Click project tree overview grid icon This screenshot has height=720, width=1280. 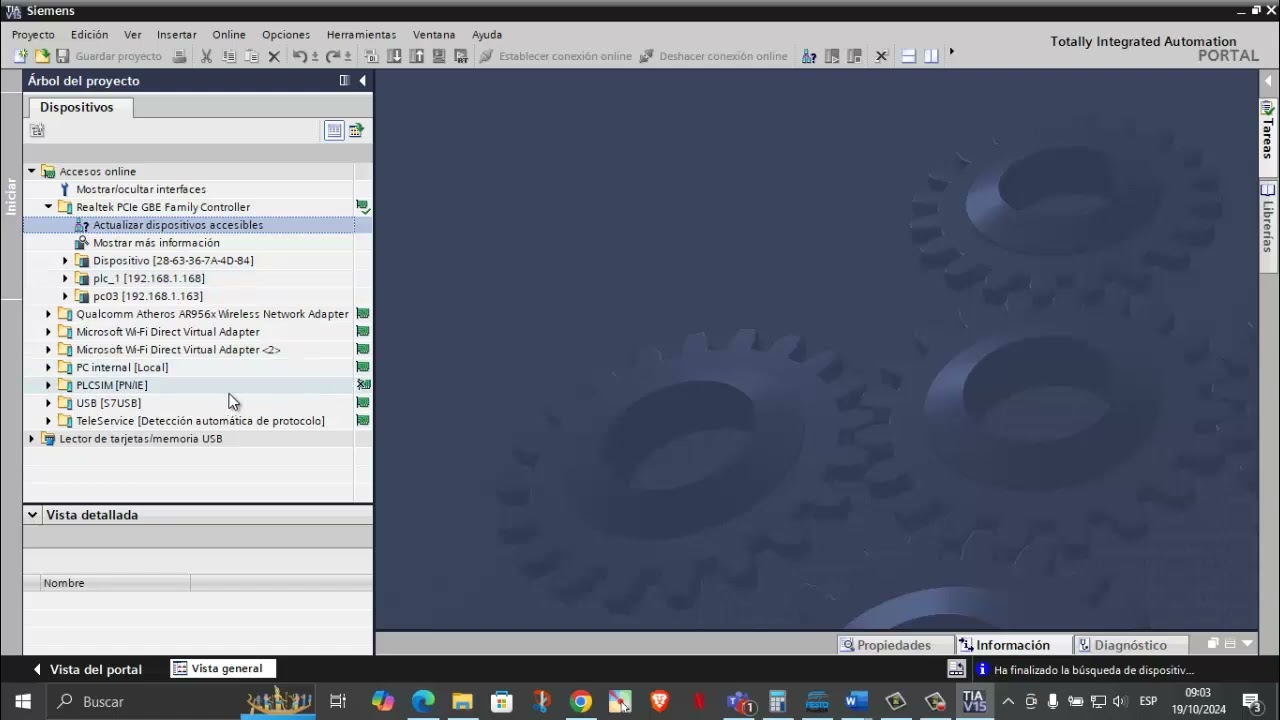point(334,130)
